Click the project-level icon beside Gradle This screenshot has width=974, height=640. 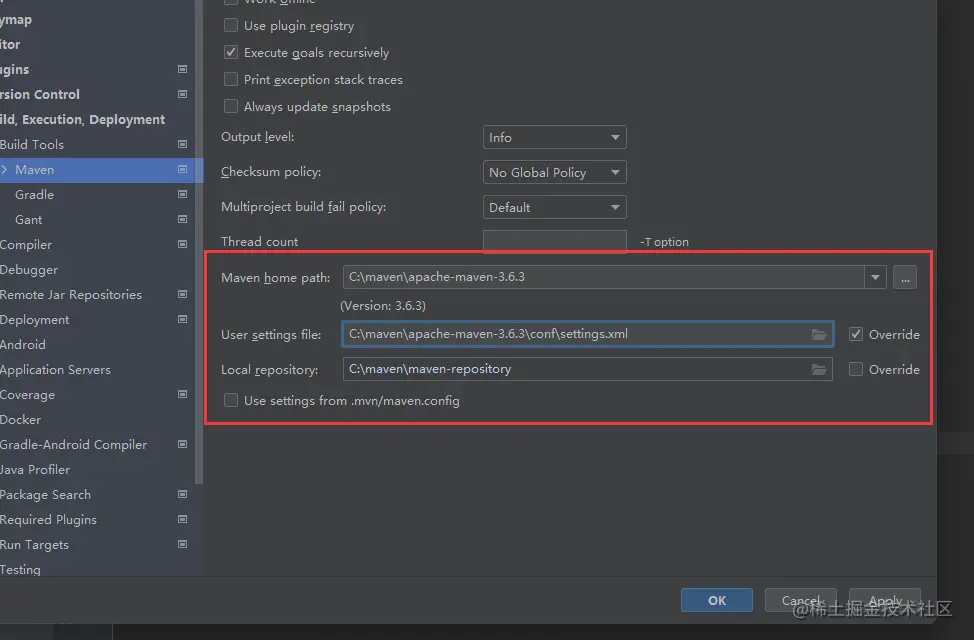(183, 194)
